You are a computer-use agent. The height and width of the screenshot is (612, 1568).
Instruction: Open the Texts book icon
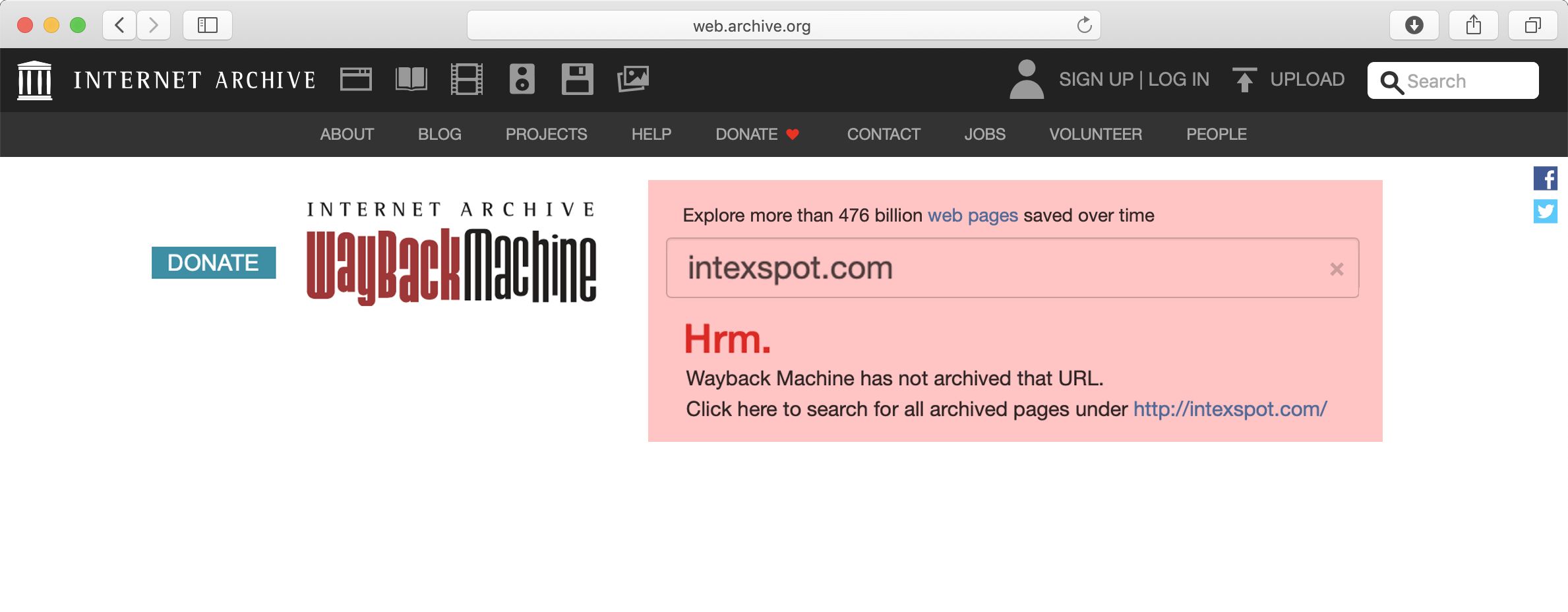[x=411, y=80]
